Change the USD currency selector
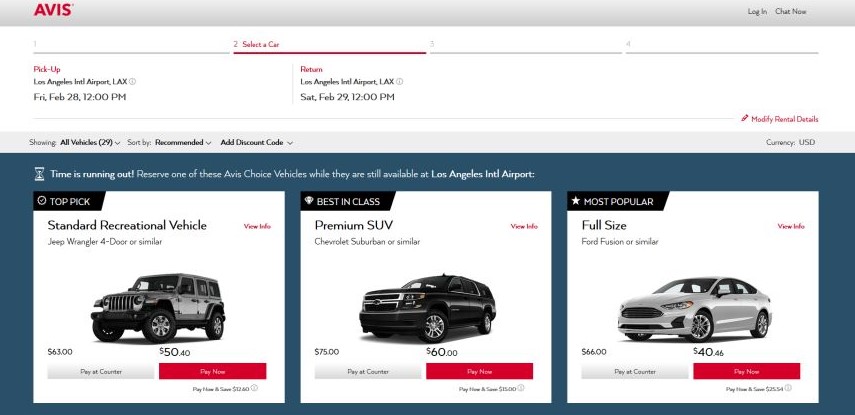Screen dimensions: 855x415 coord(806,142)
